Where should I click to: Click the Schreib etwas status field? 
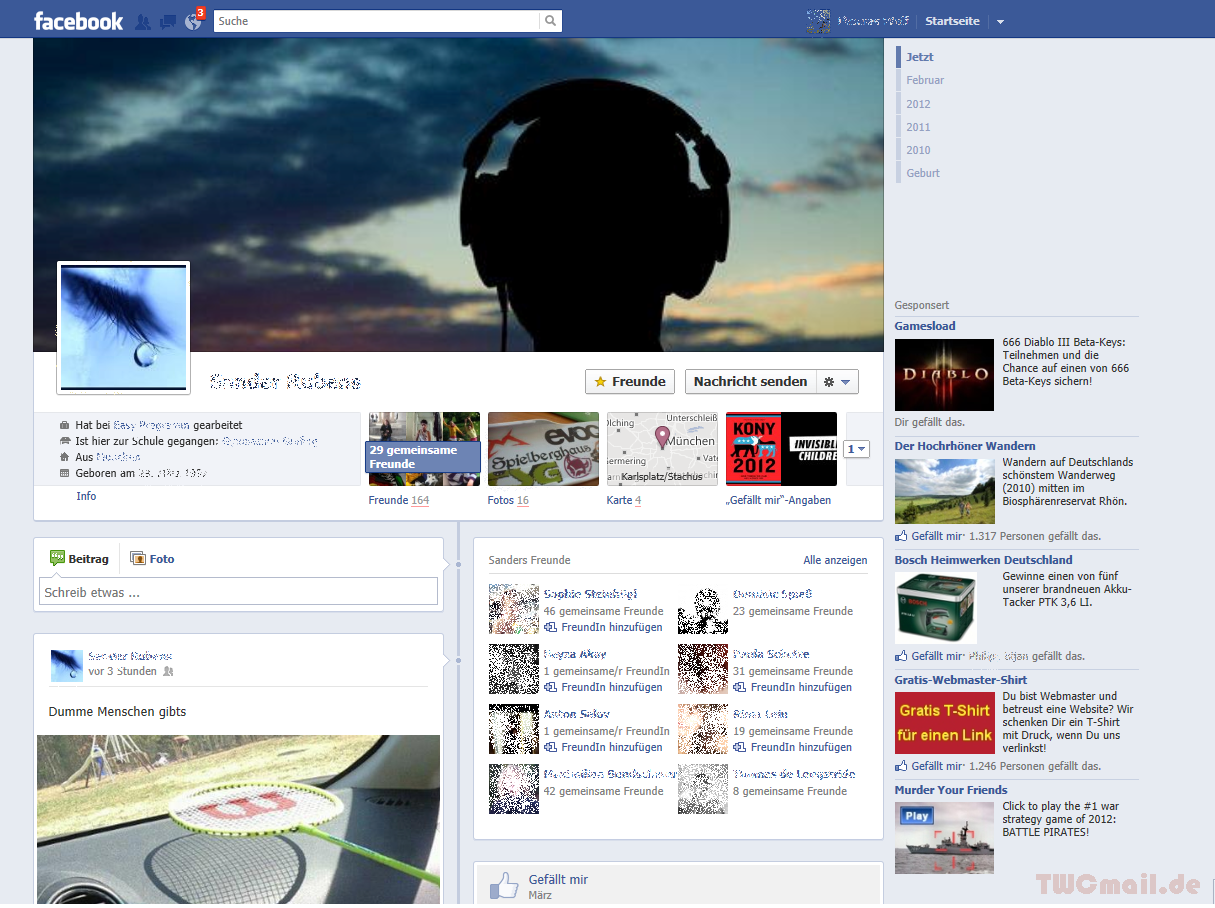pos(238,592)
